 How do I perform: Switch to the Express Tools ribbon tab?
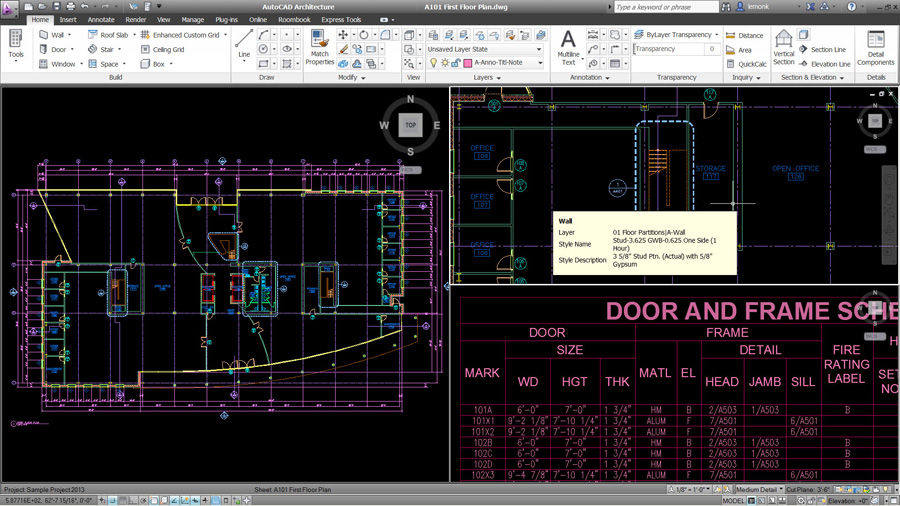342,20
